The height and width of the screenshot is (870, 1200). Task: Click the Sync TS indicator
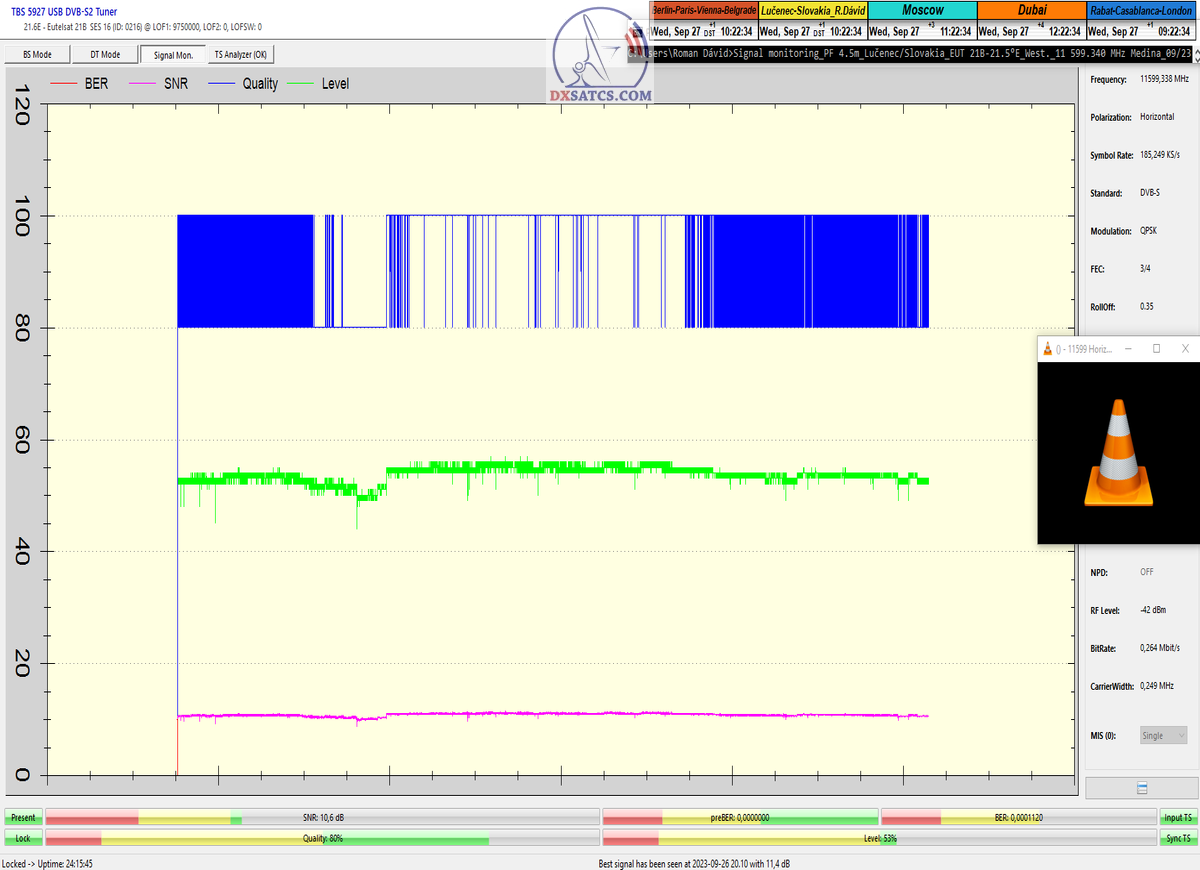[1177, 838]
